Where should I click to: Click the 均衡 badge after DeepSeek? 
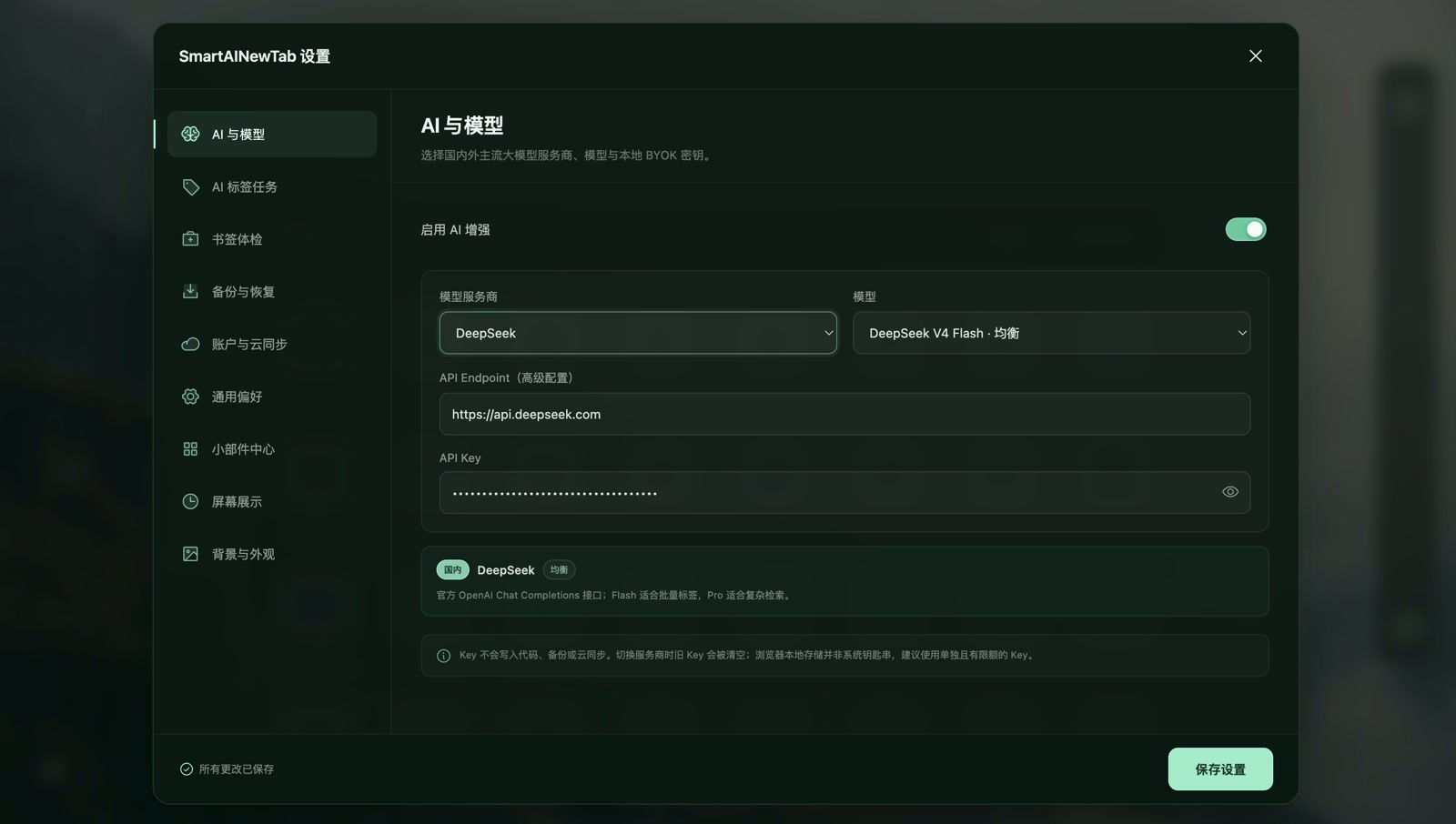pos(559,570)
